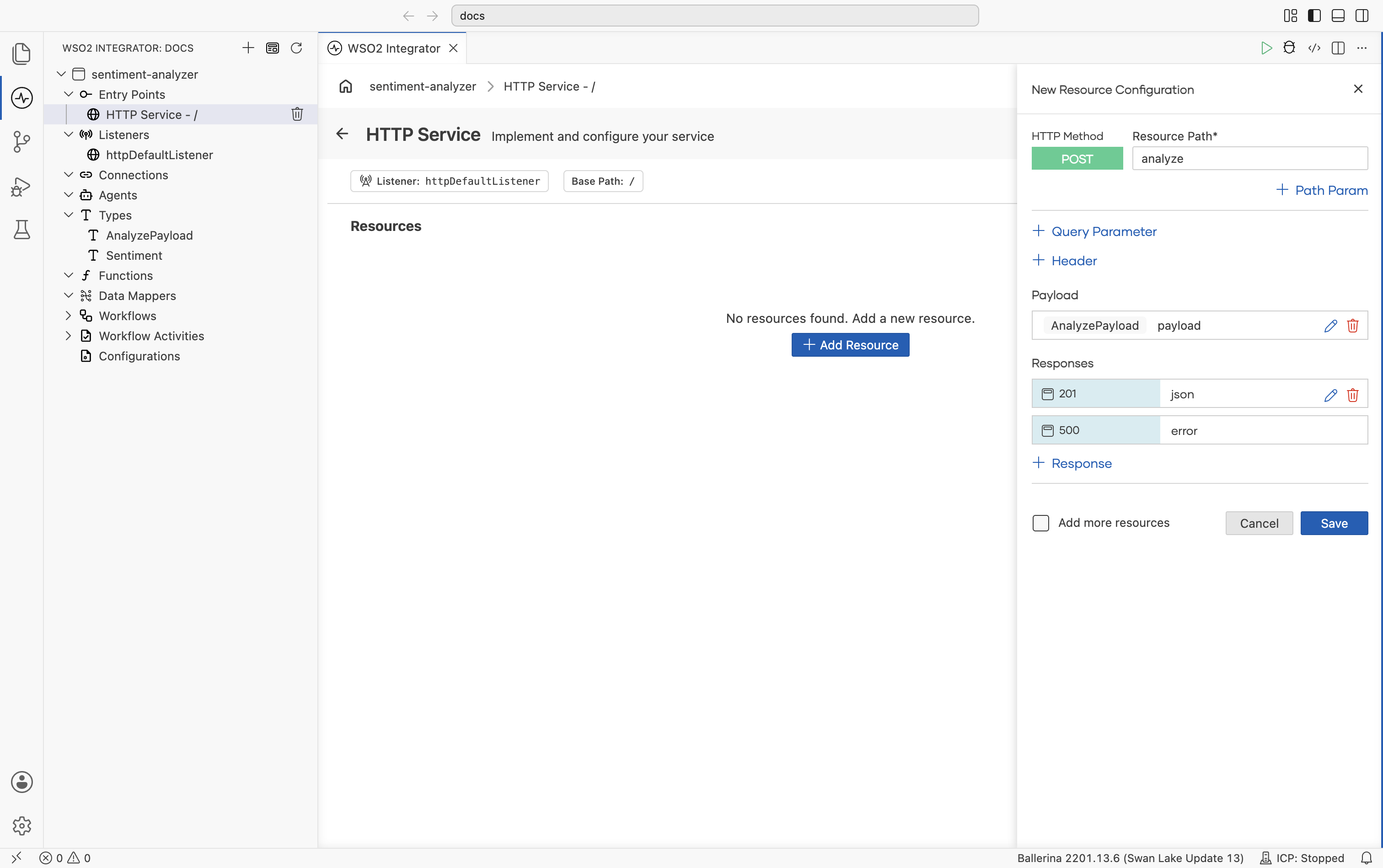
Task: Click the ICP: Stopped status item
Action: click(x=1302, y=857)
